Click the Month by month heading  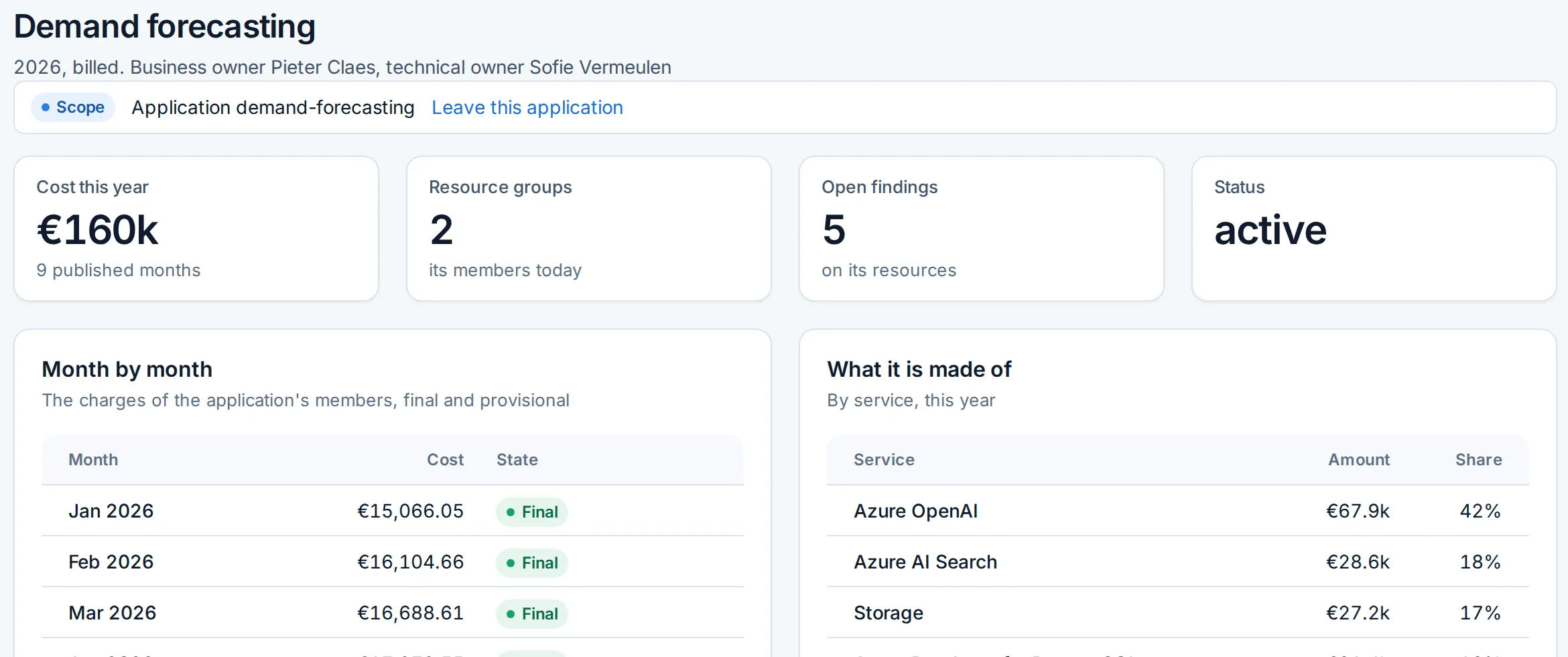127,369
